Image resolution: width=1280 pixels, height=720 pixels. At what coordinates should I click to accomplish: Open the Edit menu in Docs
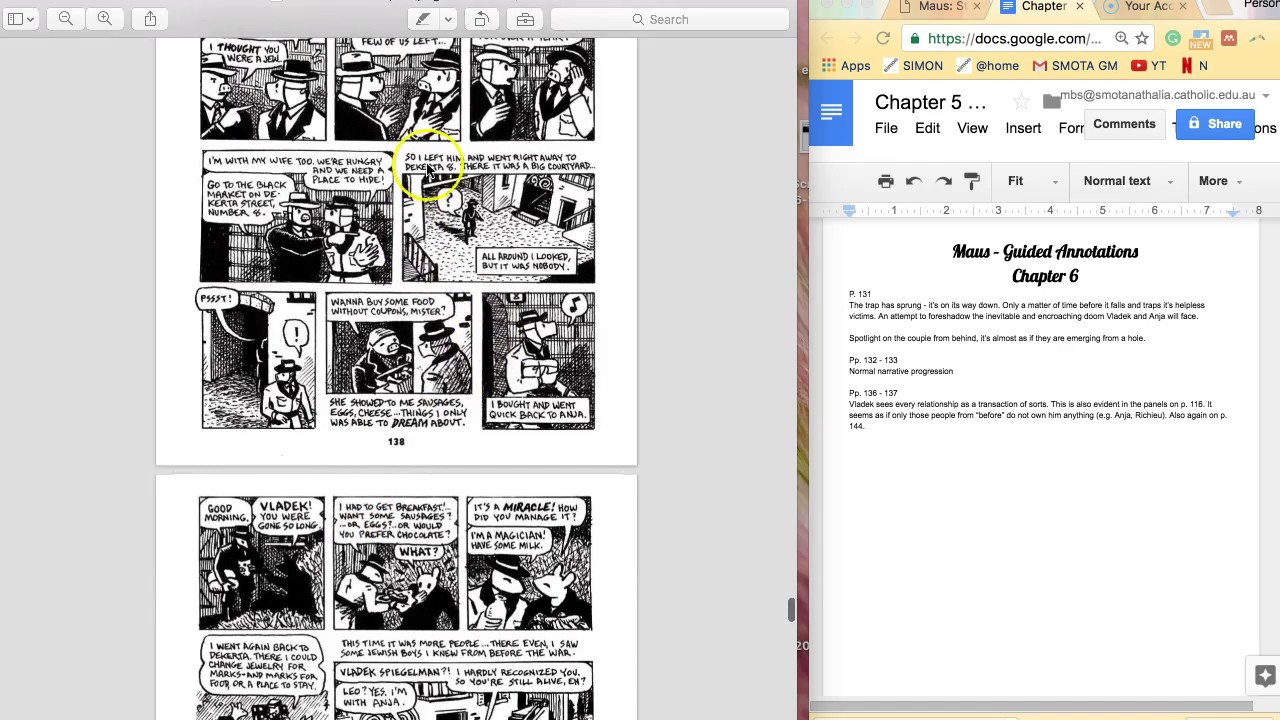coord(927,128)
